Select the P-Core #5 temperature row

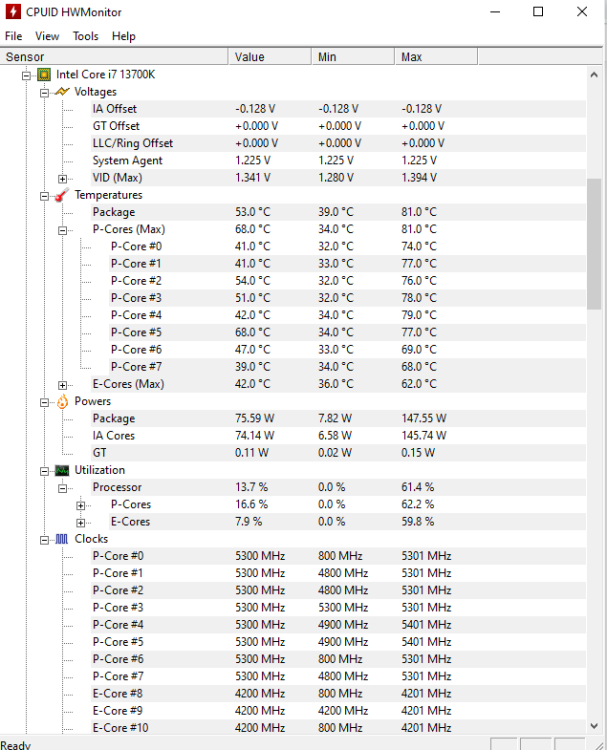(347, 333)
